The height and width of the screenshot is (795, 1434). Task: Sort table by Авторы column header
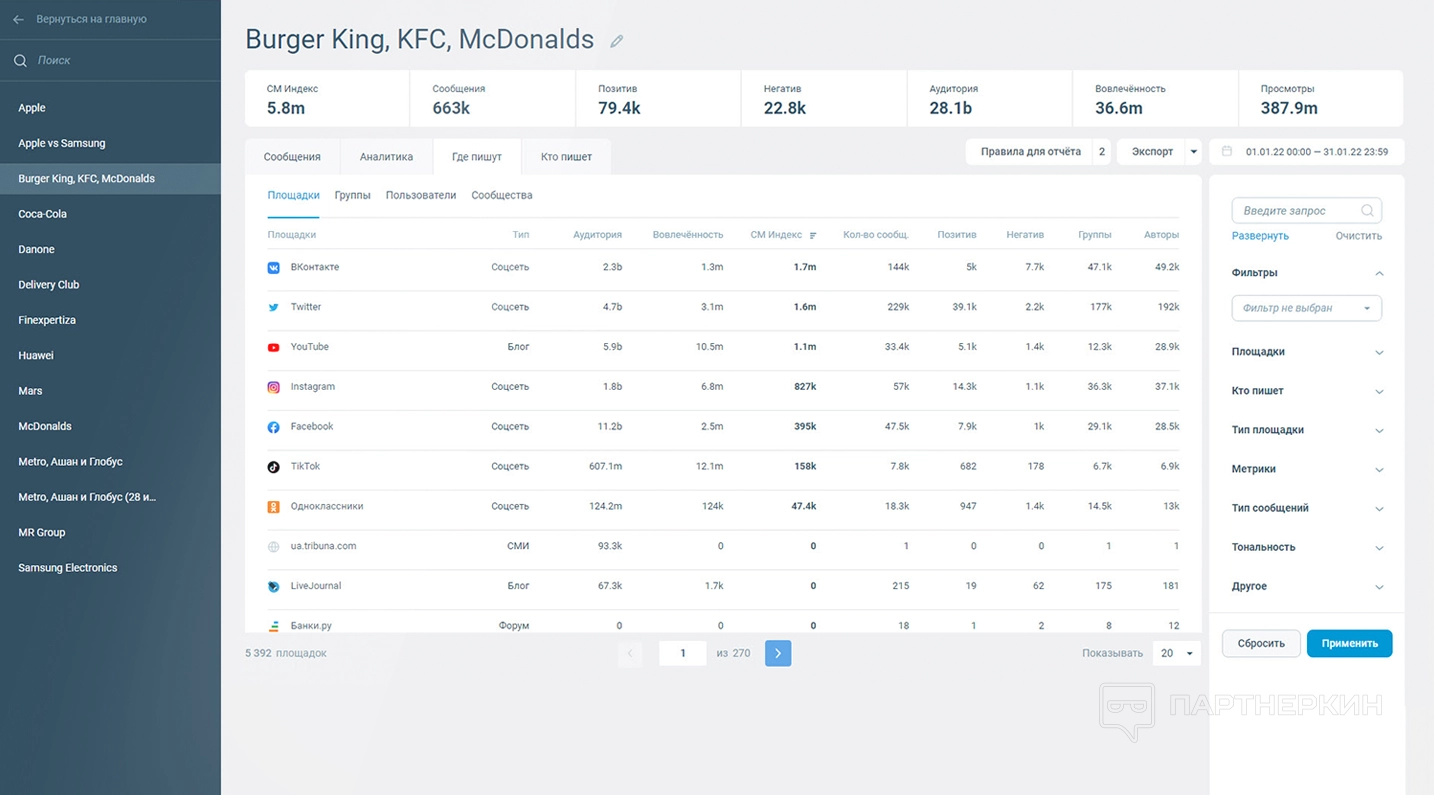click(x=1161, y=235)
